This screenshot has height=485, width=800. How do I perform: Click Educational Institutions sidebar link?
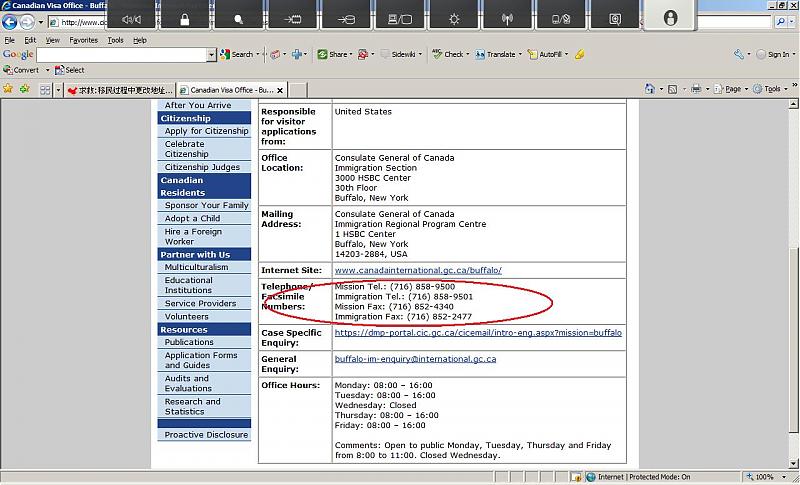(x=188, y=285)
